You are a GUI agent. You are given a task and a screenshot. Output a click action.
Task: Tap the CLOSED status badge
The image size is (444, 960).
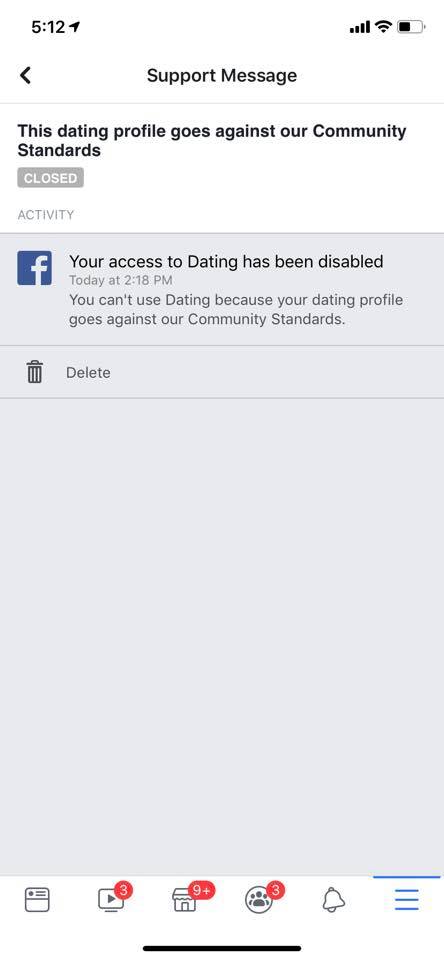pyautogui.click(x=50, y=178)
